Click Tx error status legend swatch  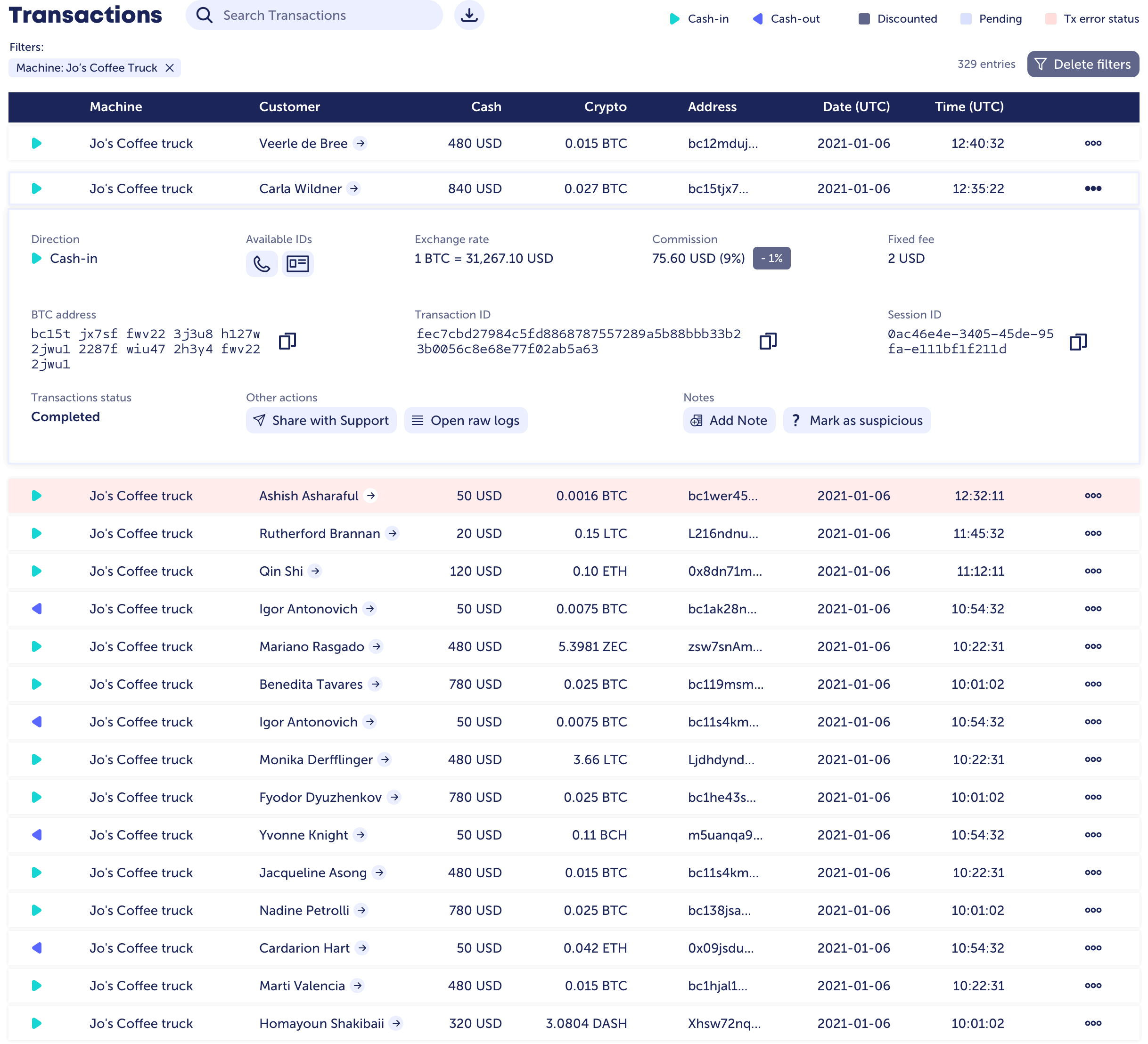coord(1050,19)
